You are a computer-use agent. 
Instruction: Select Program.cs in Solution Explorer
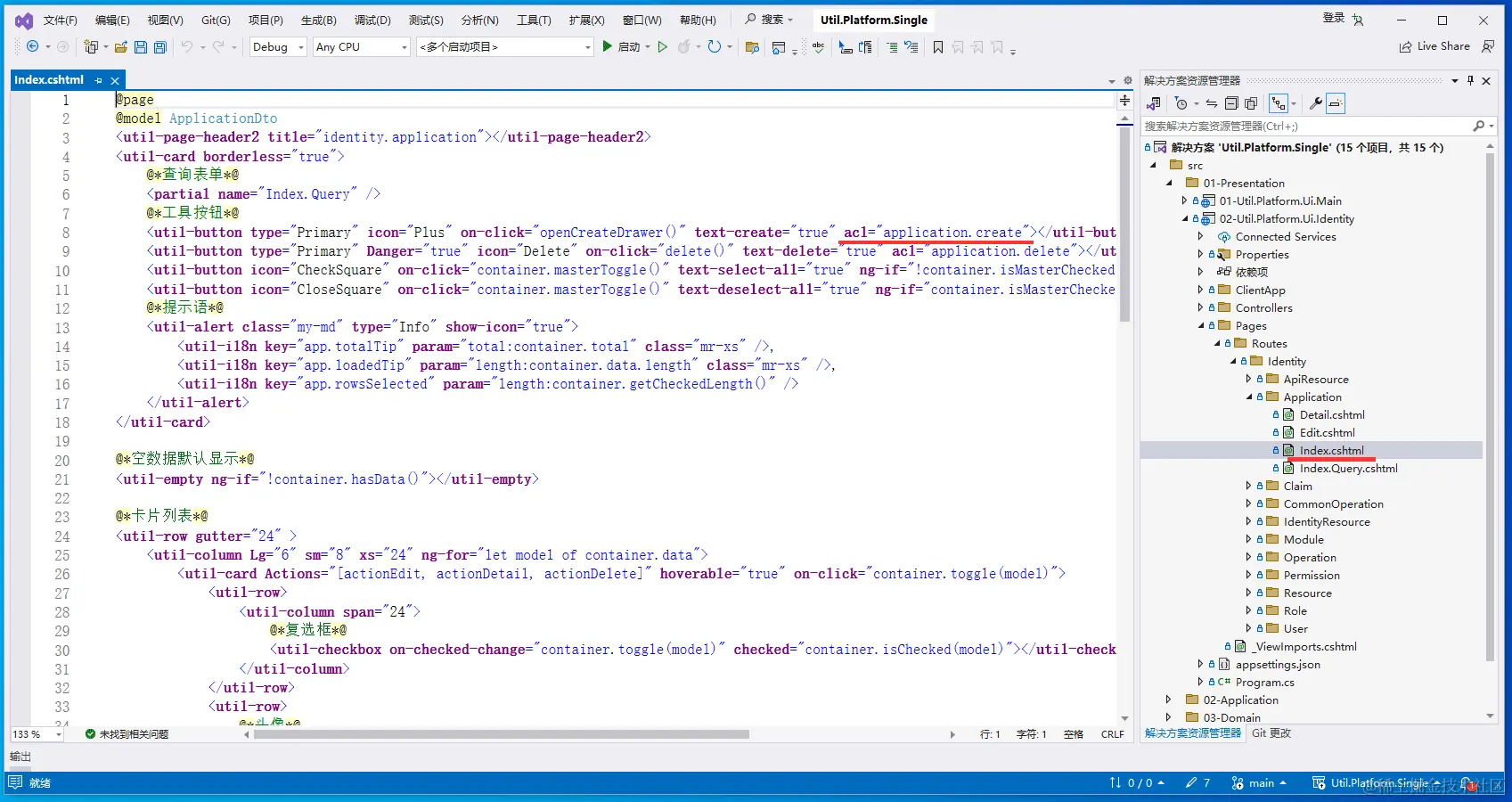tap(1264, 682)
